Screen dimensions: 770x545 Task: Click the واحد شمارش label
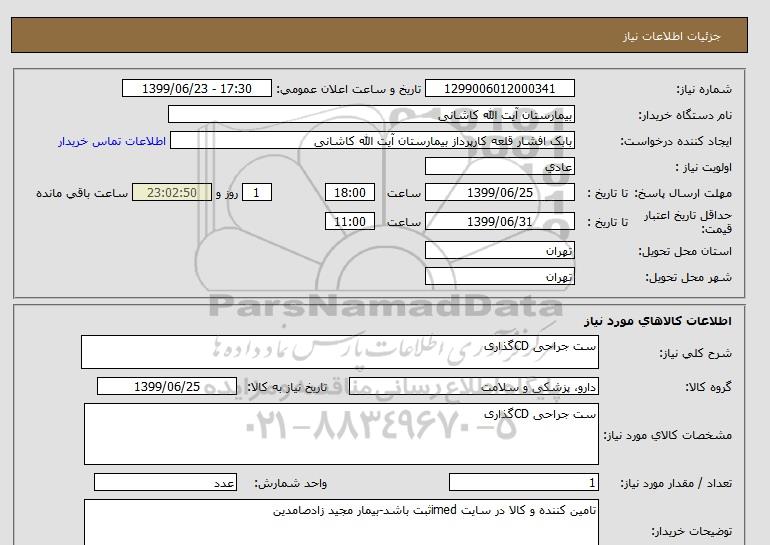[x=291, y=484]
